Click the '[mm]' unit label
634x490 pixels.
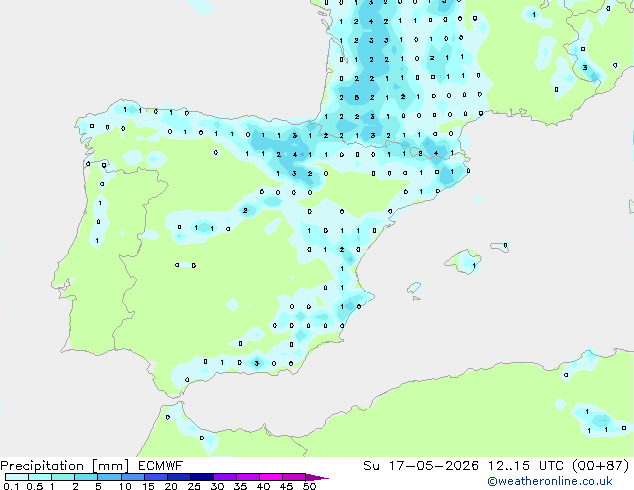(110, 466)
